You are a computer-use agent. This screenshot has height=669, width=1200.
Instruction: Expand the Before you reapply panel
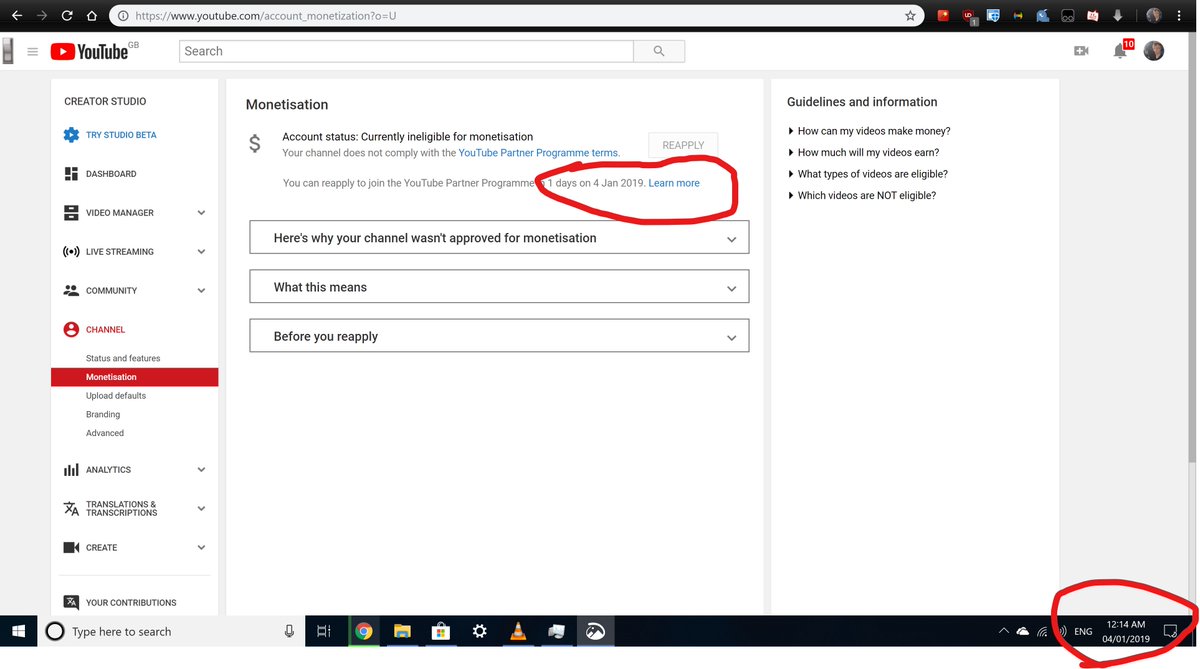point(499,337)
